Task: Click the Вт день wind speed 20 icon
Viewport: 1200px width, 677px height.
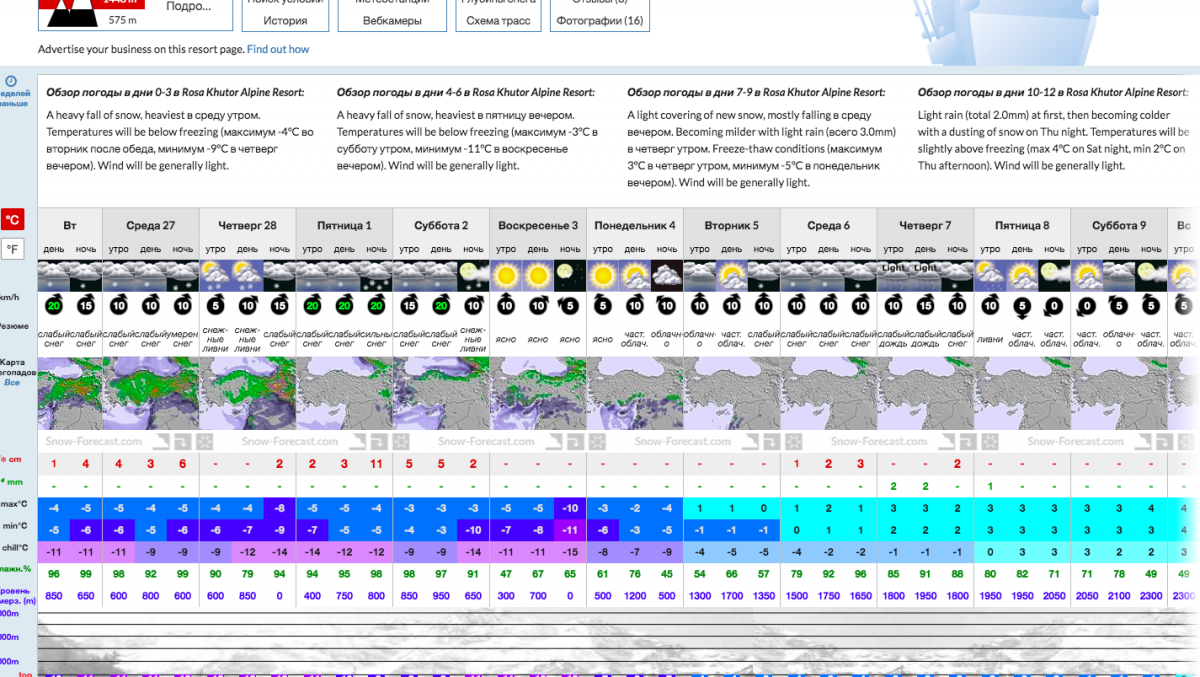Action: [x=54, y=306]
